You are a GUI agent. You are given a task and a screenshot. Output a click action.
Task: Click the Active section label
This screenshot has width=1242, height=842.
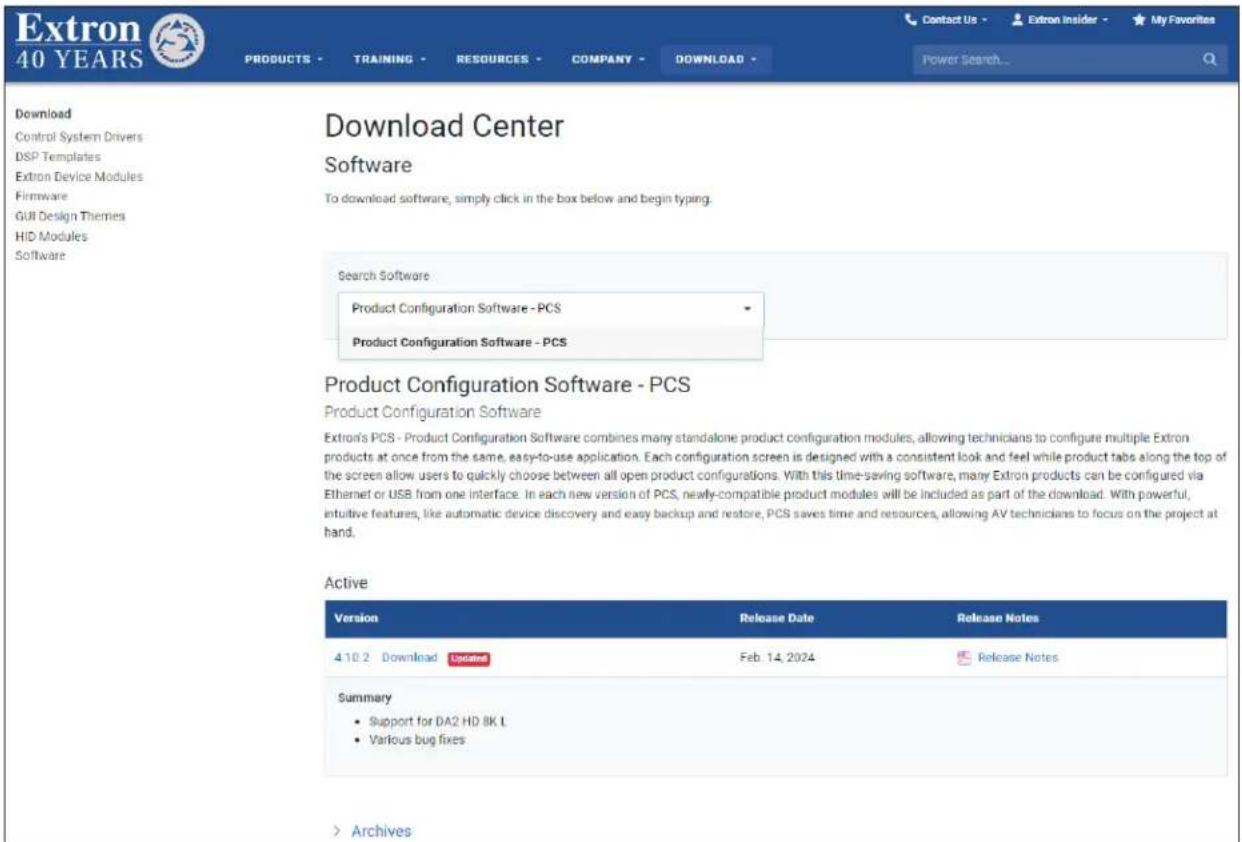click(346, 582)
